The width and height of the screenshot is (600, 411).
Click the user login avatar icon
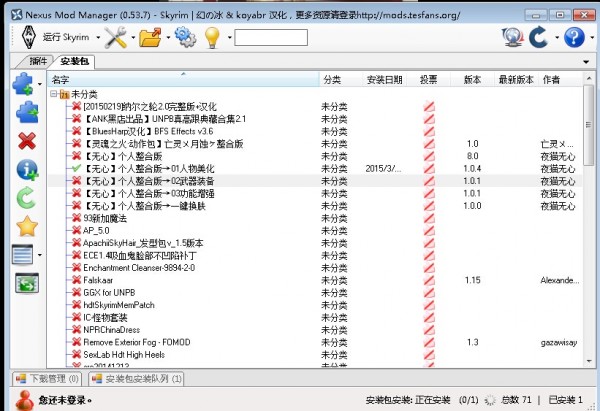click(x=25, y=400)
